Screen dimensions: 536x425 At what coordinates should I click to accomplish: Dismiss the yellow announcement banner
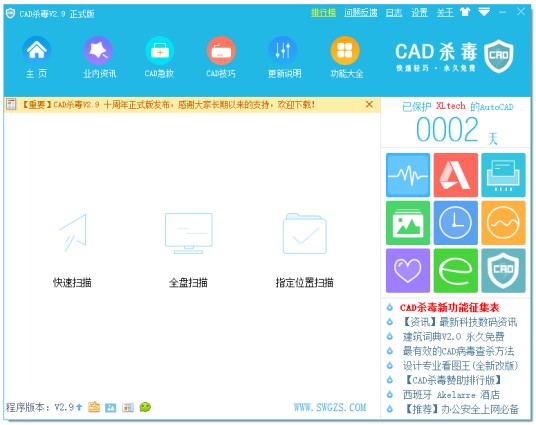coord(369,104)
